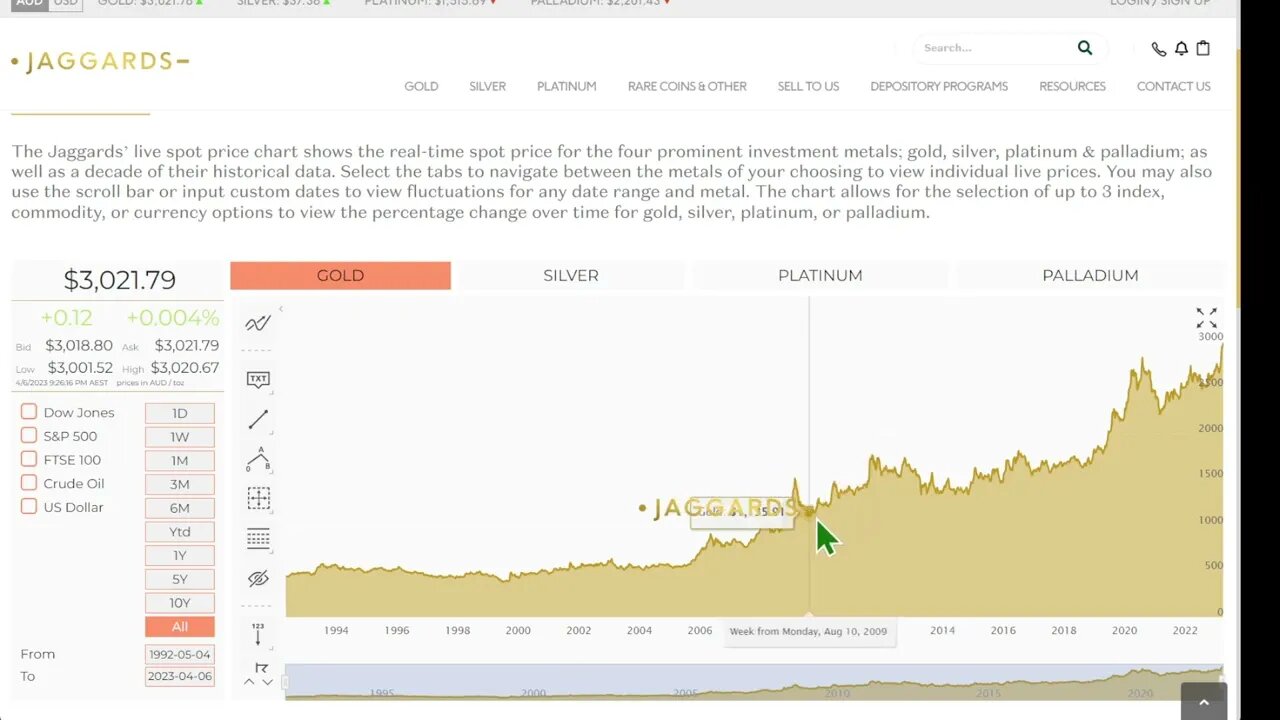
Task: Open the shopping bag cart
Action: (1203, 48)
